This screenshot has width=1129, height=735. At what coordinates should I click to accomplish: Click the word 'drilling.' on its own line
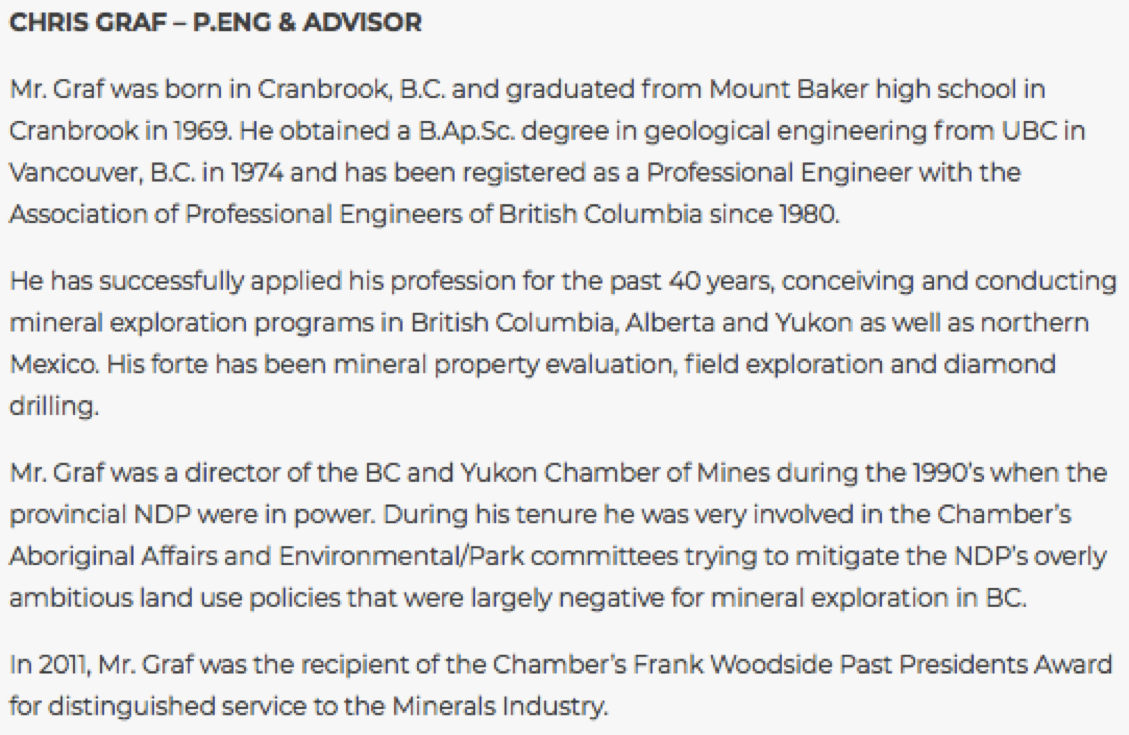point(54,406)
